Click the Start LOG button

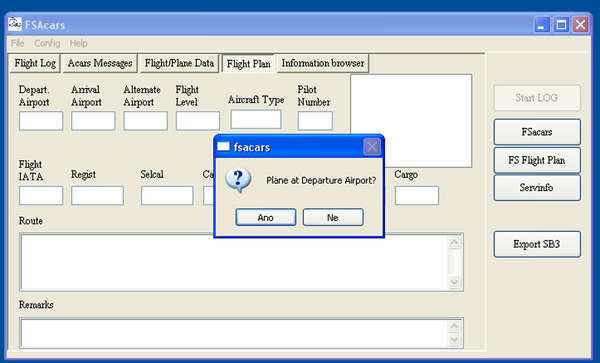[x=537, y=98]
